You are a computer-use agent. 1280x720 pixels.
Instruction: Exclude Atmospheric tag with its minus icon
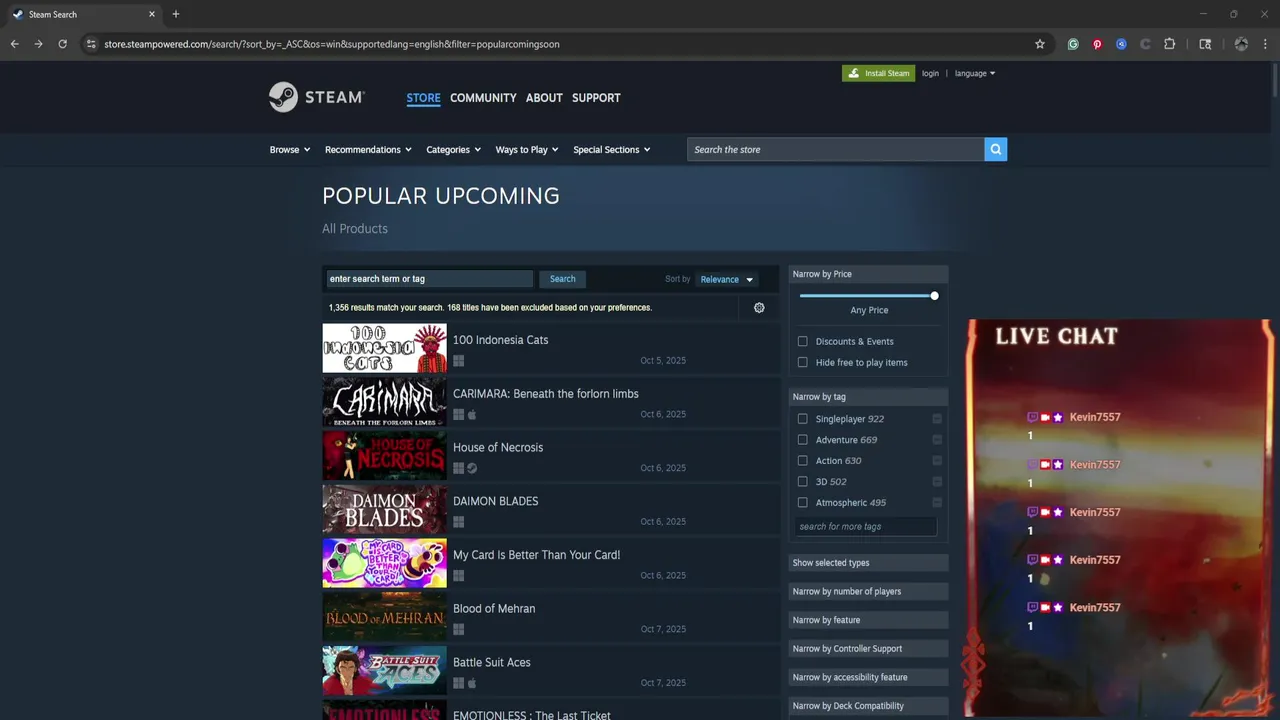(937, 503)
